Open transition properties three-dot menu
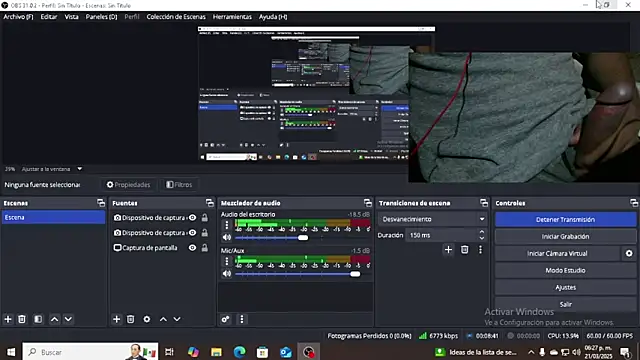Screen dimensions: 640x360 click(480, 249)
